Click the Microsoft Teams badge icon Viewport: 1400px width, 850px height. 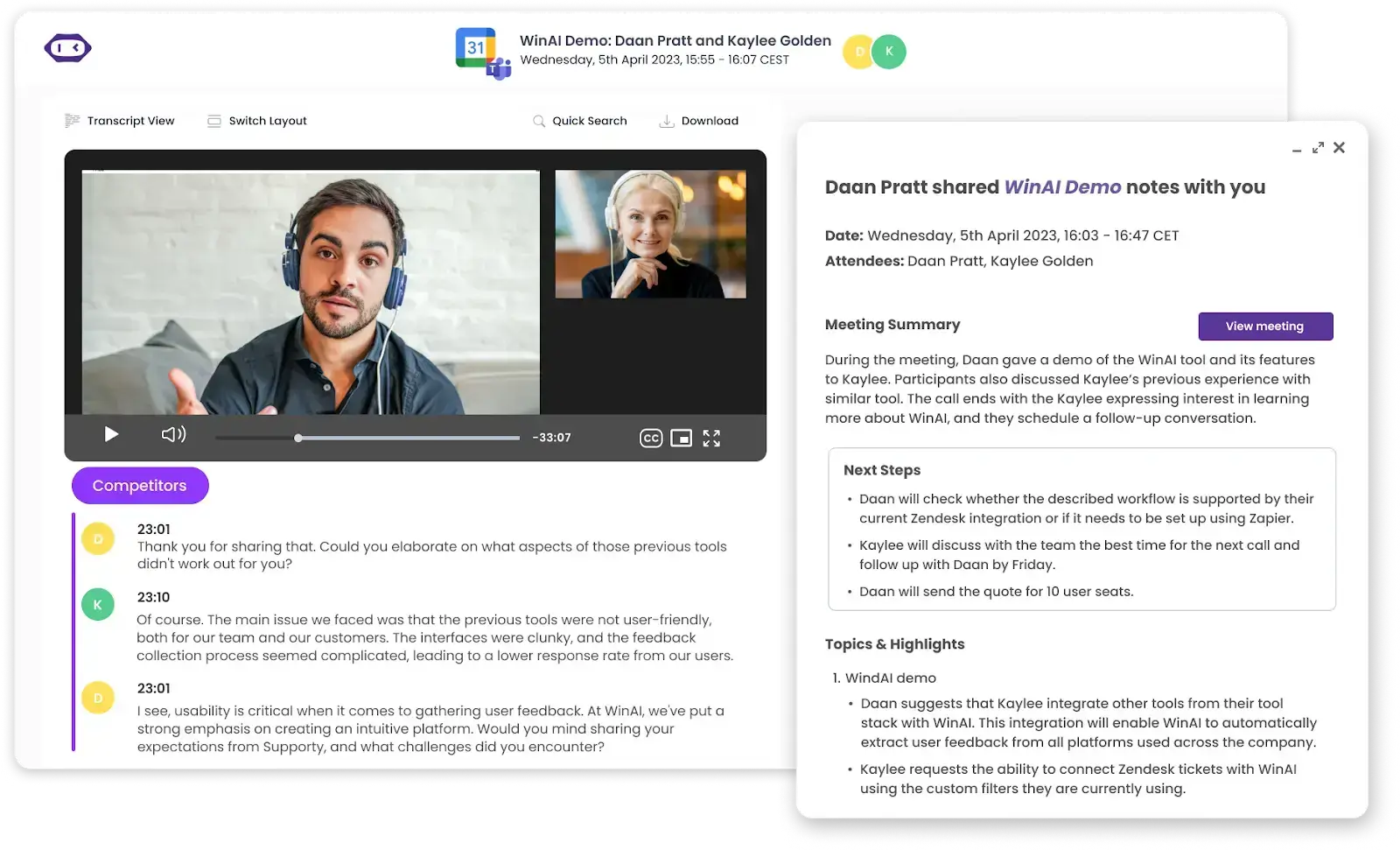pyautogui.click(x=500, y=68)
